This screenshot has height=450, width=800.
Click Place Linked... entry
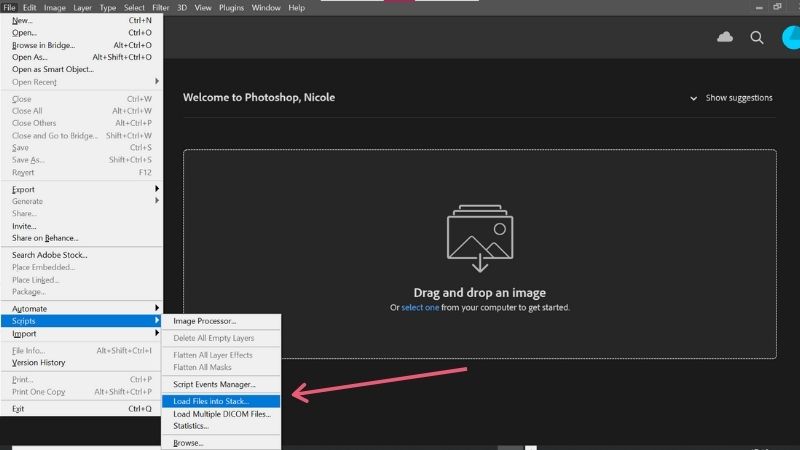coord(82,280)
